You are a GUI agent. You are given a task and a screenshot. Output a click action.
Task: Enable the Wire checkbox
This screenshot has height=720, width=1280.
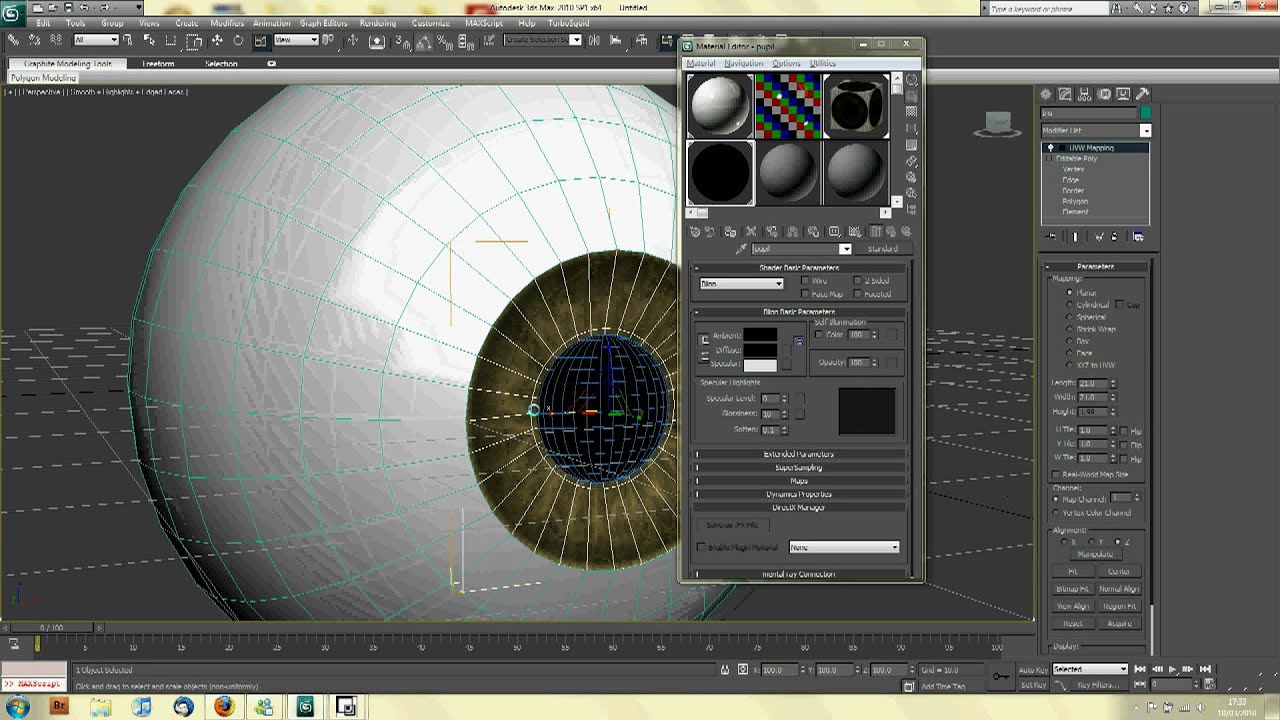click(x=806, y=281)
